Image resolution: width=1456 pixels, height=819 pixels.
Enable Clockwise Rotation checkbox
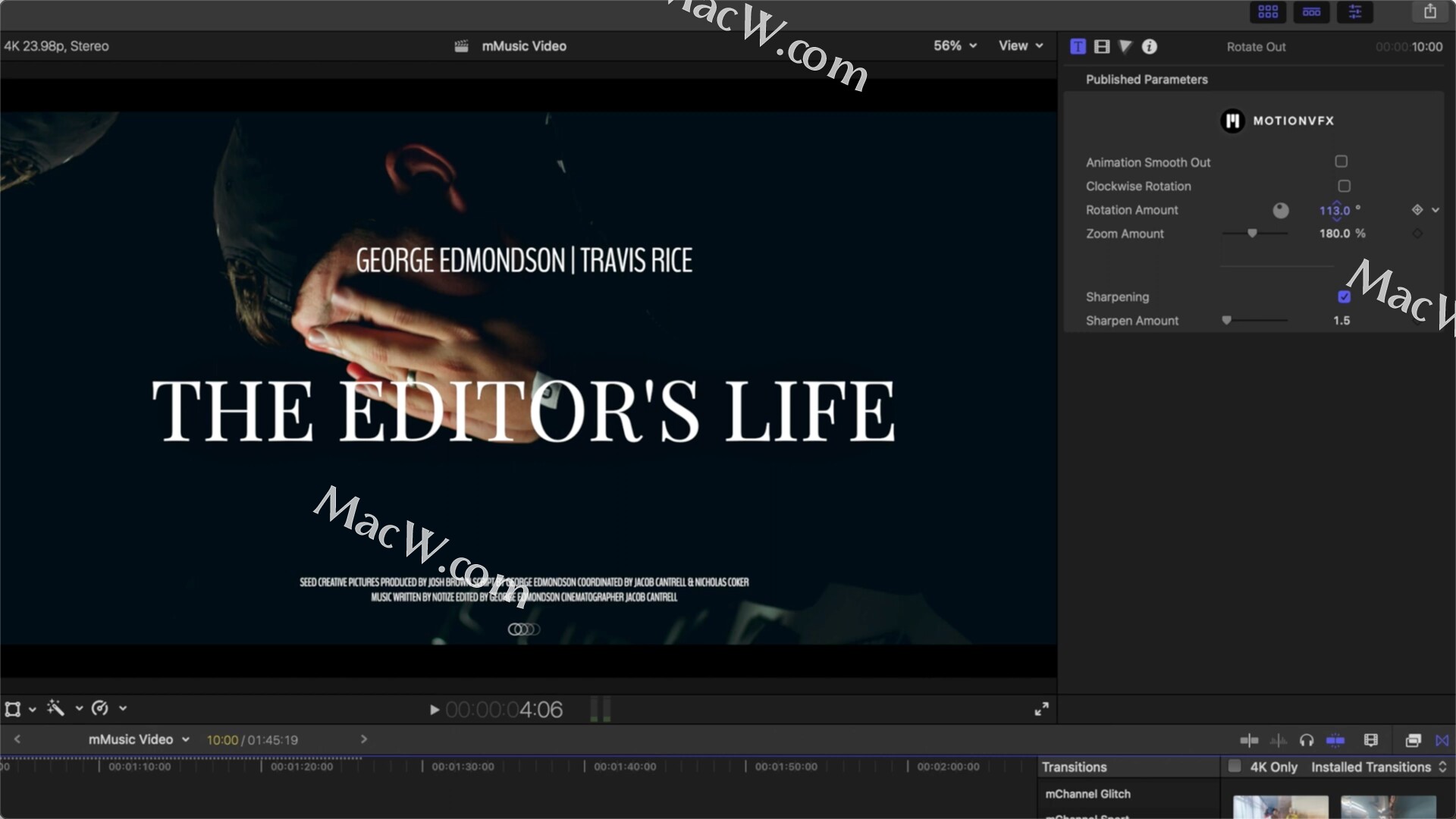click(x=1344, y=186)
